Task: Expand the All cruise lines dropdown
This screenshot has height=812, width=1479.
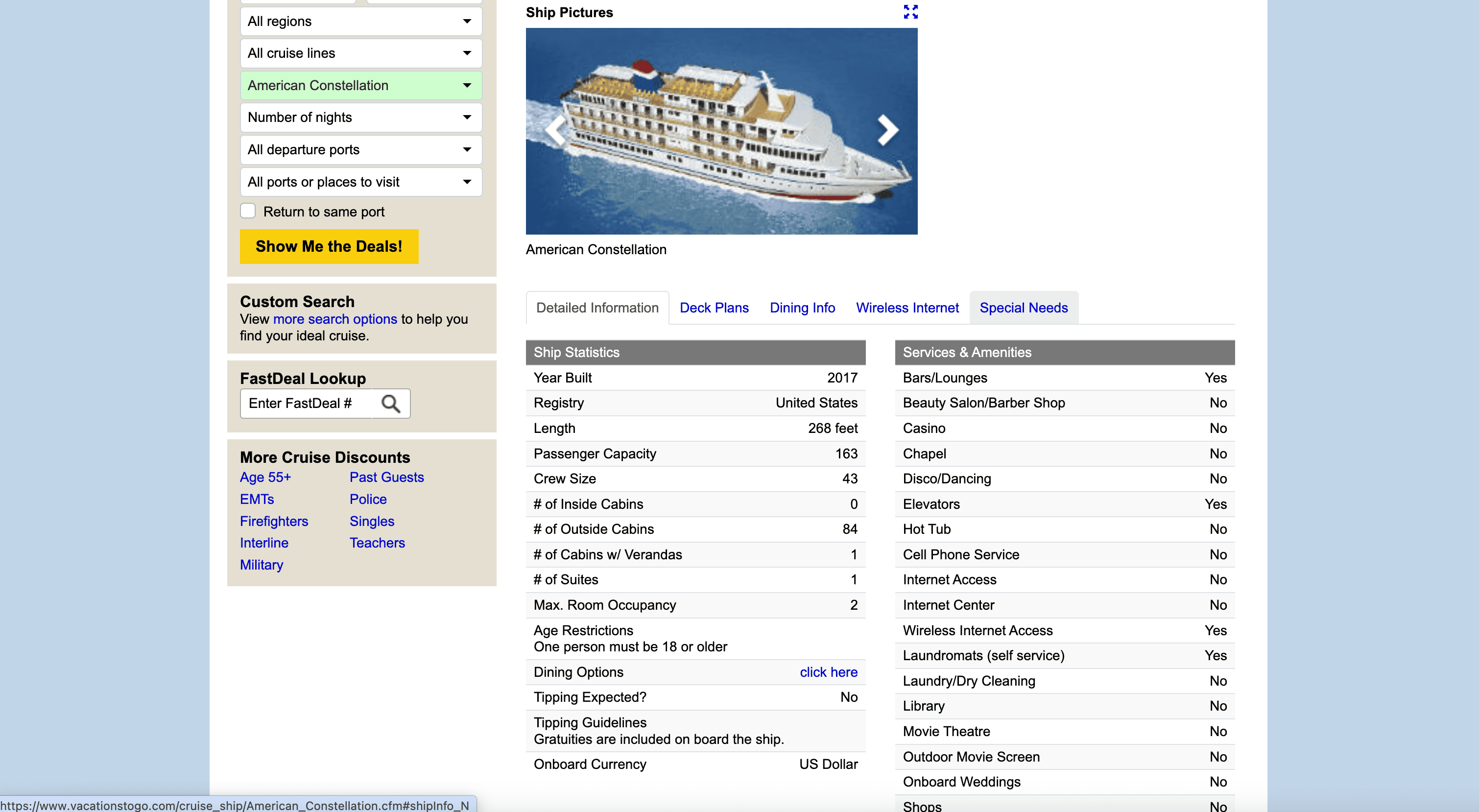Action: click(x=360, y=53)
